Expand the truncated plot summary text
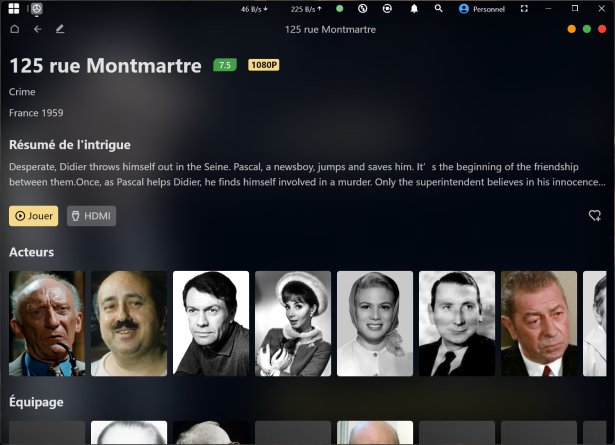 point(308,174)
